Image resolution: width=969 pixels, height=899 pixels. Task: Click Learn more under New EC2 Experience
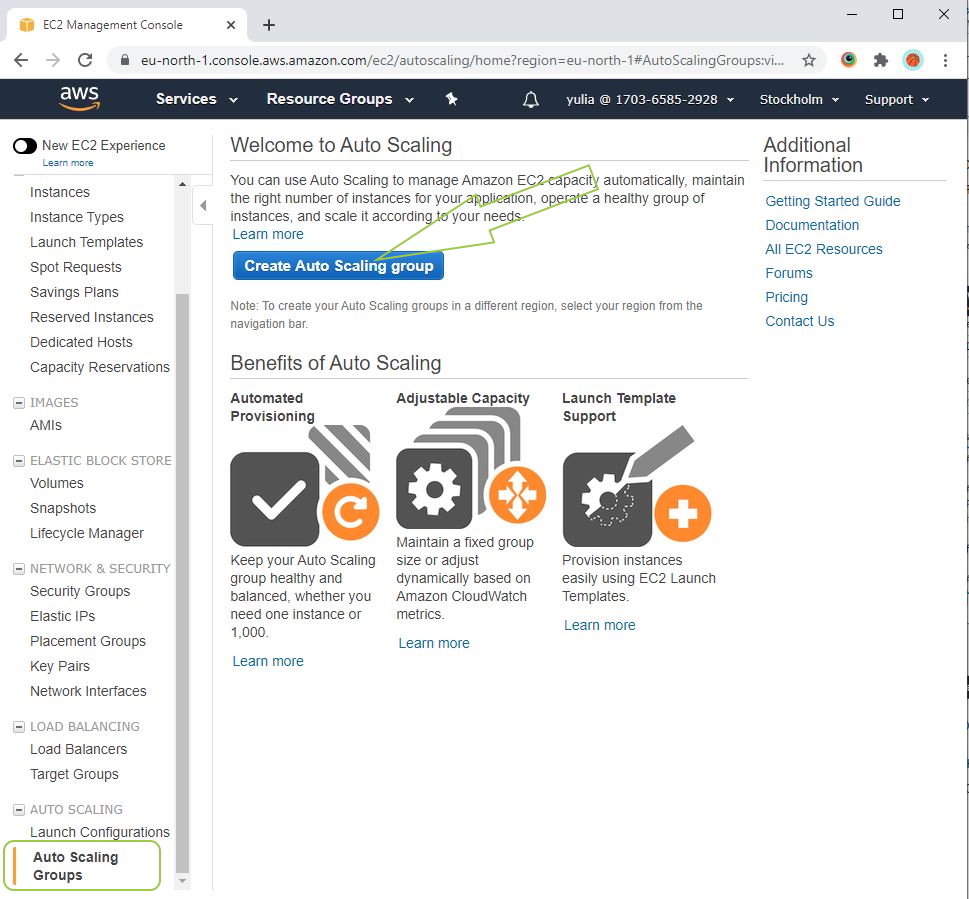[68, 163]
